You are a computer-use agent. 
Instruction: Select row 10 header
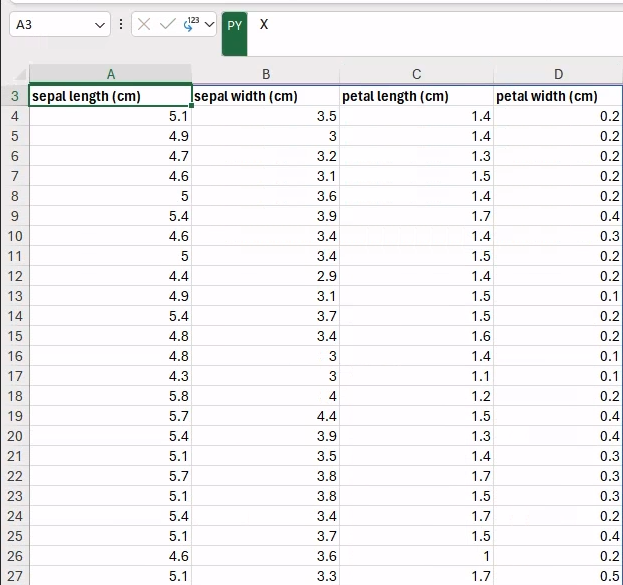click(x=15, y=236)
